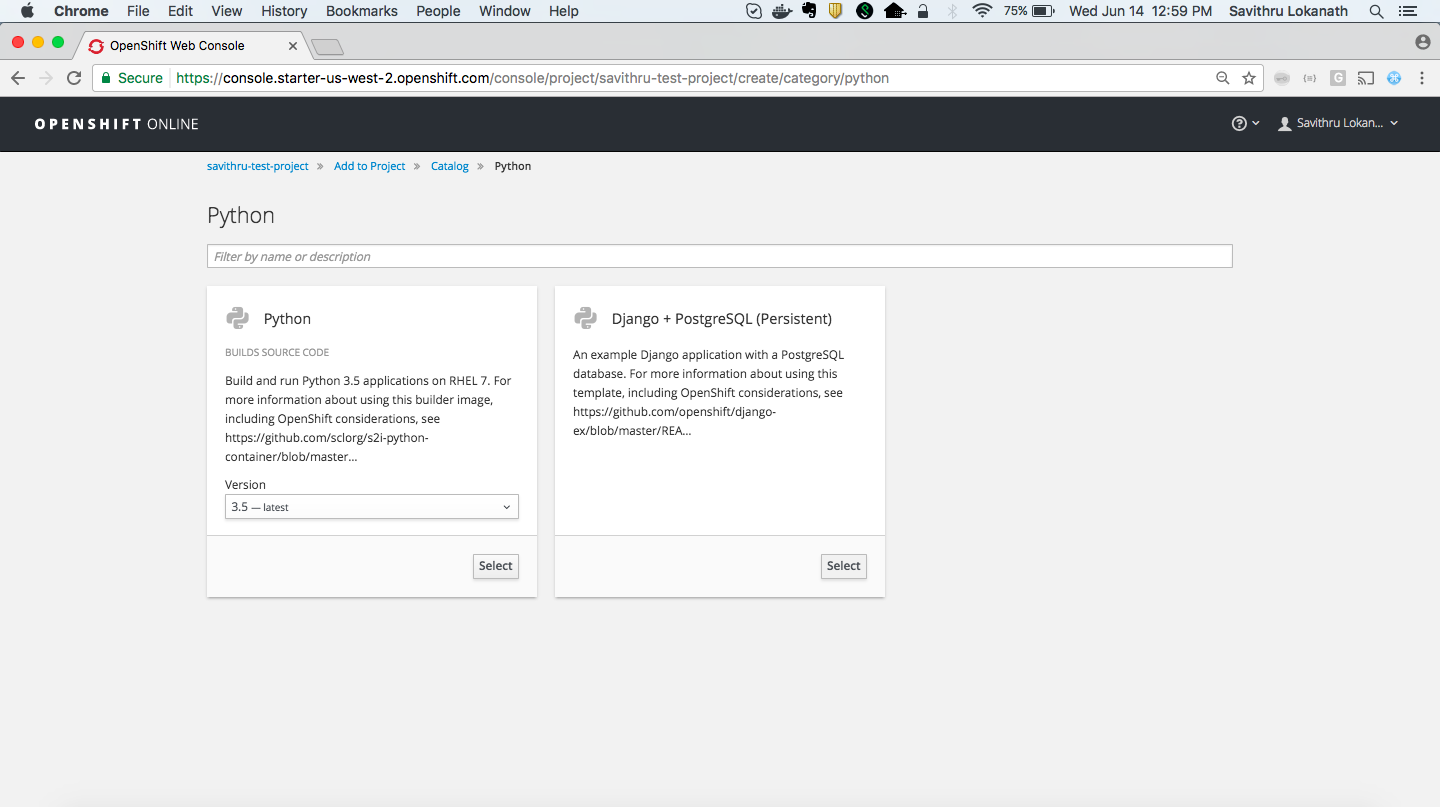Open the People menu
Image resolution: width=1440 pixels, height=807 pixels.
438,11
